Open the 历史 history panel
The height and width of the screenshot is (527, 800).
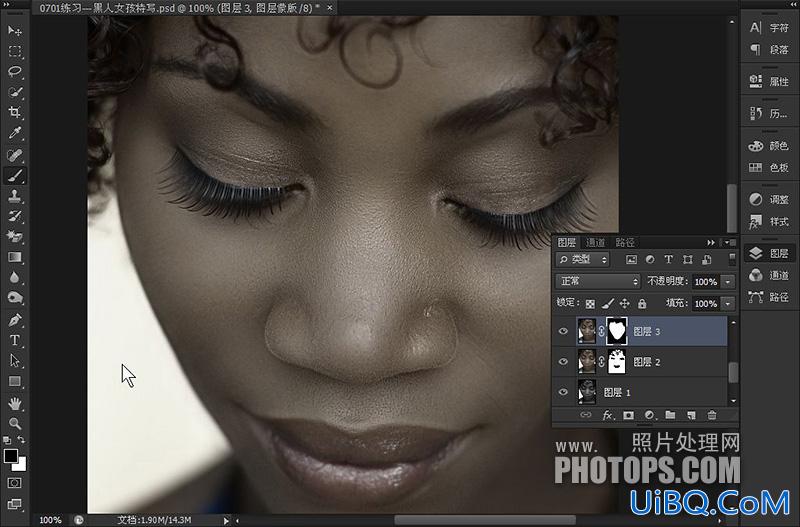(769, 113)
